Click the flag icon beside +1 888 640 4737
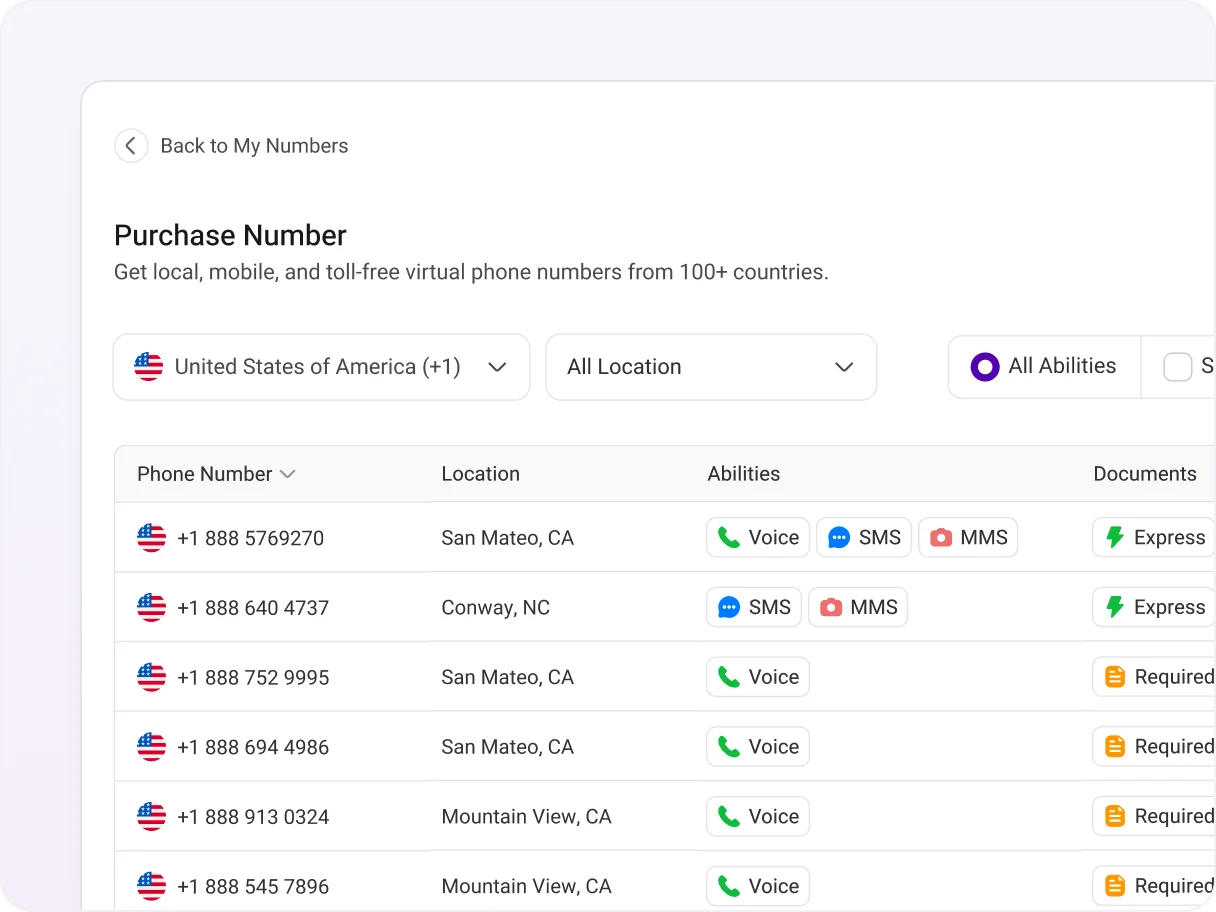This screenshot has height=912, width=1216. click(151, 607)
